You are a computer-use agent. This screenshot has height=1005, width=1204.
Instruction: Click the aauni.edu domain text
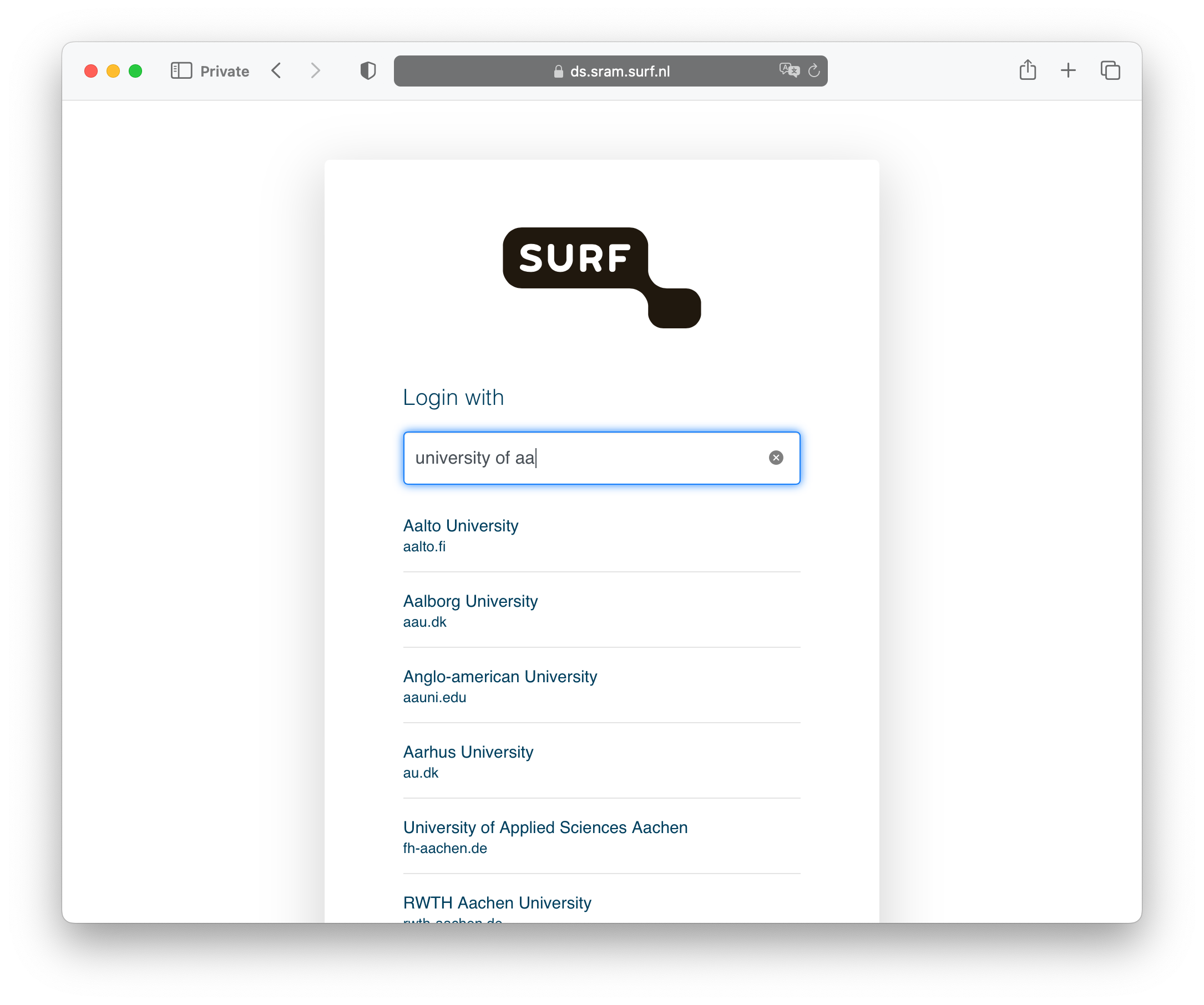(x=434, y=697)
